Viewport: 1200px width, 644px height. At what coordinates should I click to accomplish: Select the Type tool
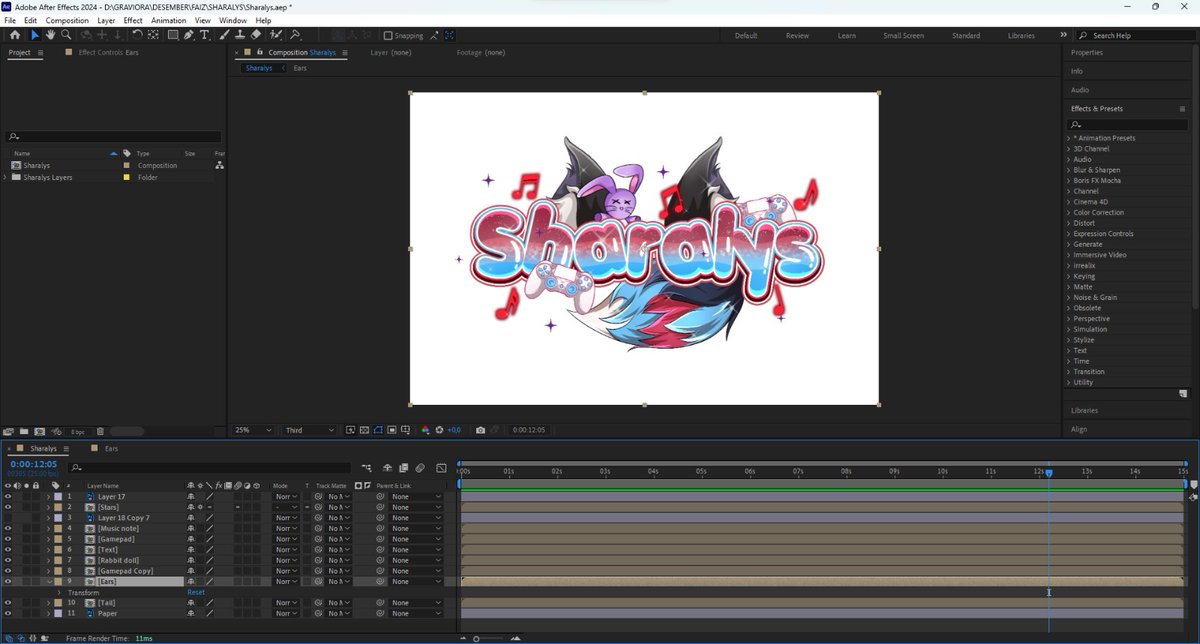point(205,35)
